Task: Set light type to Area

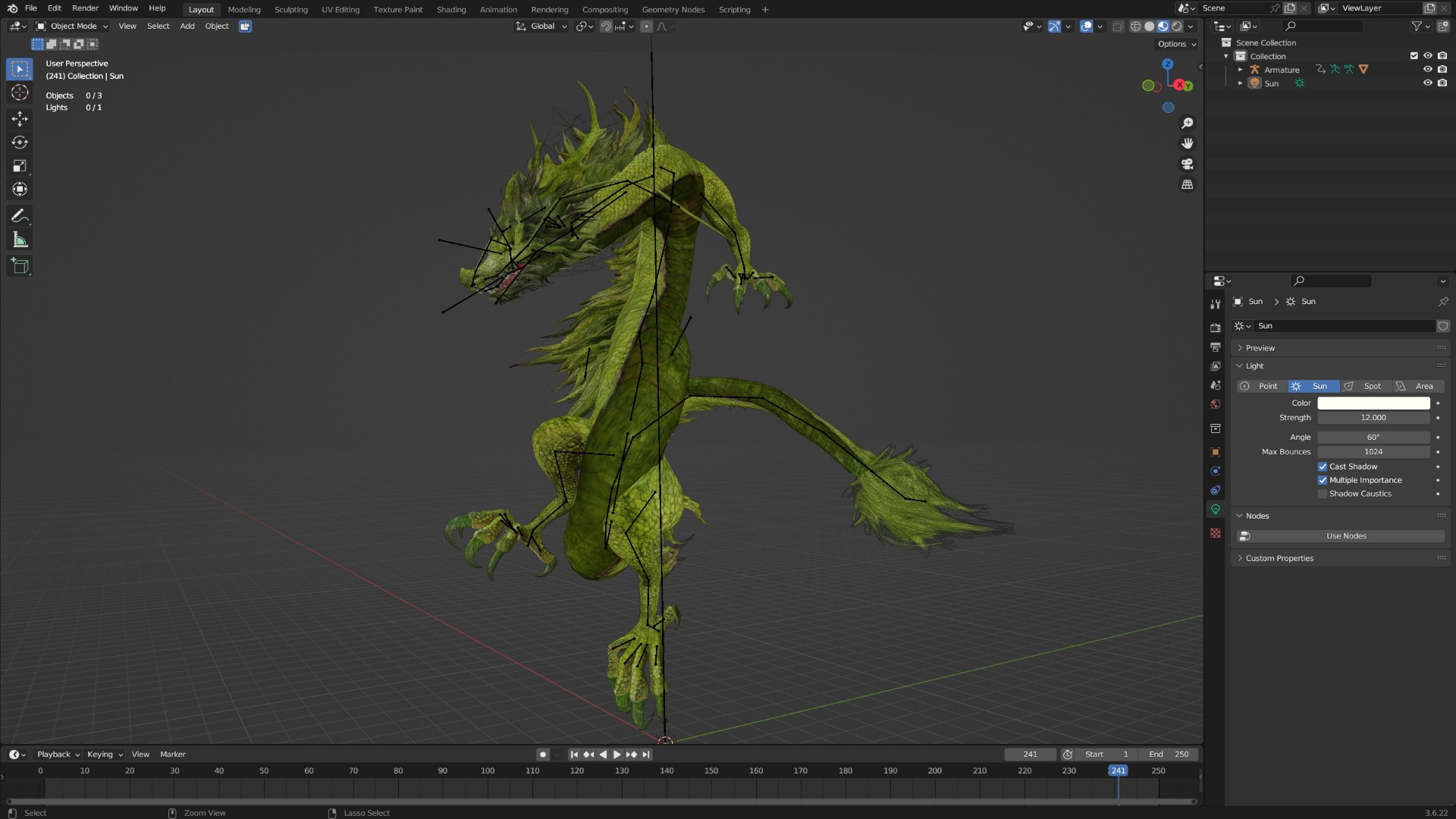Action: [1418, 386]
